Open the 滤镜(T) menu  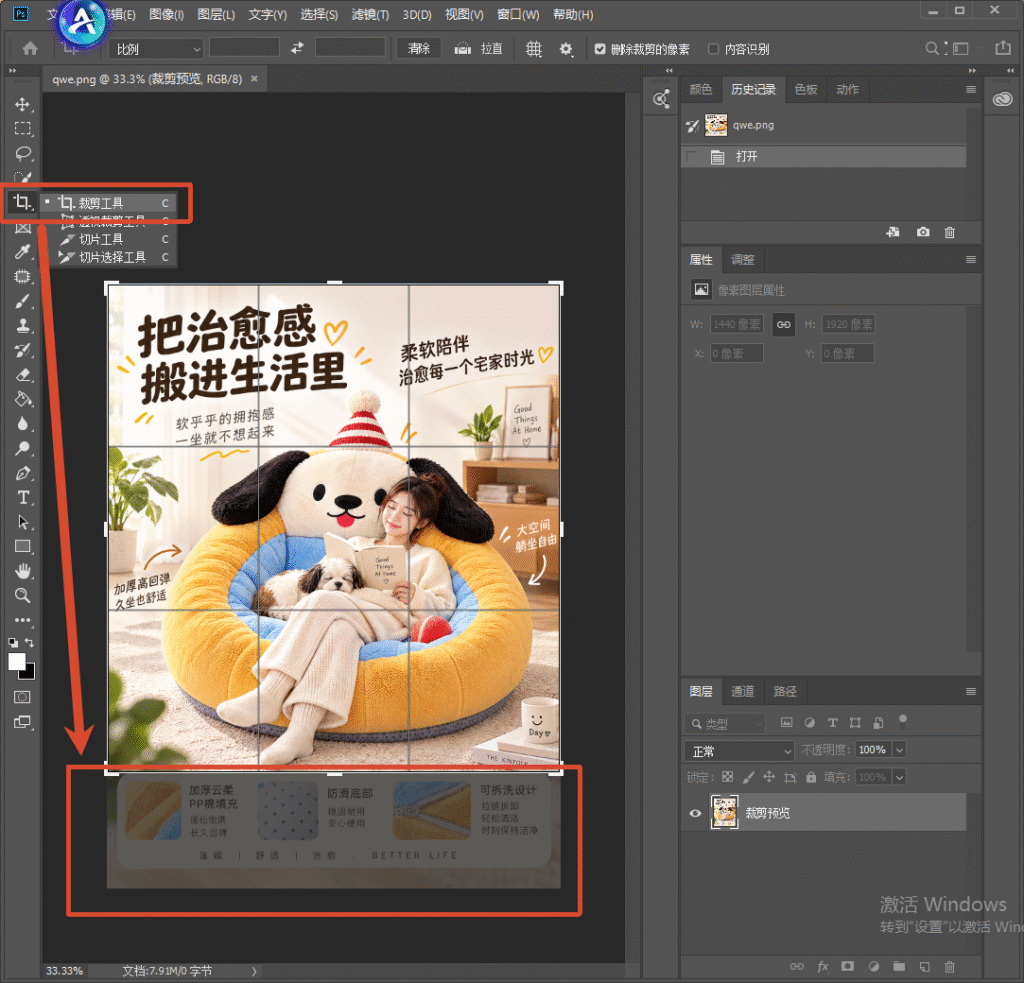(x=370, y=14)
